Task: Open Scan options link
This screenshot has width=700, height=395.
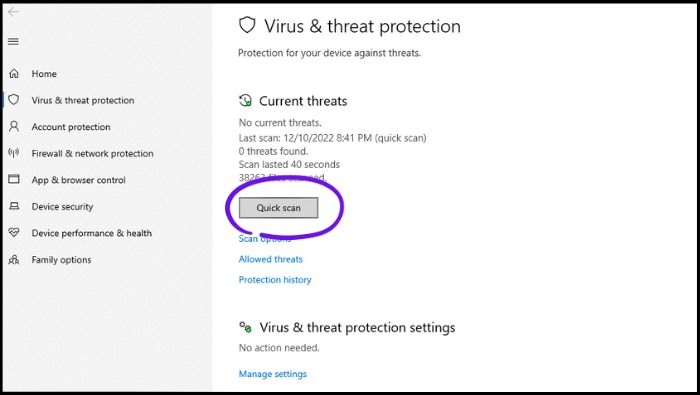Action: [265, 238]
